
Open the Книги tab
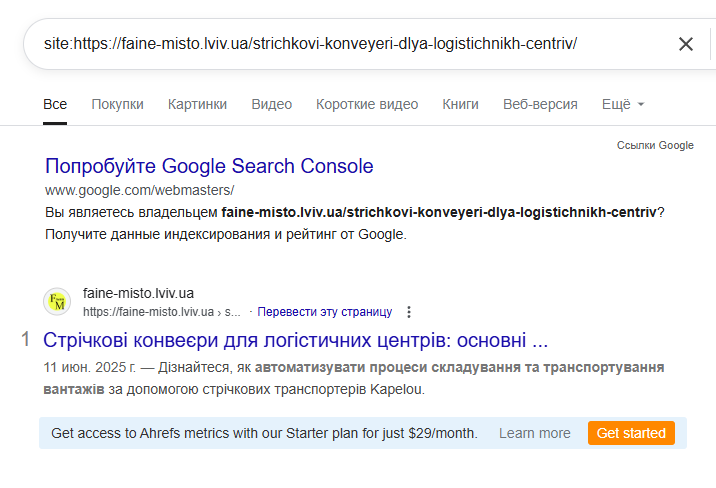tap(460, 105)
